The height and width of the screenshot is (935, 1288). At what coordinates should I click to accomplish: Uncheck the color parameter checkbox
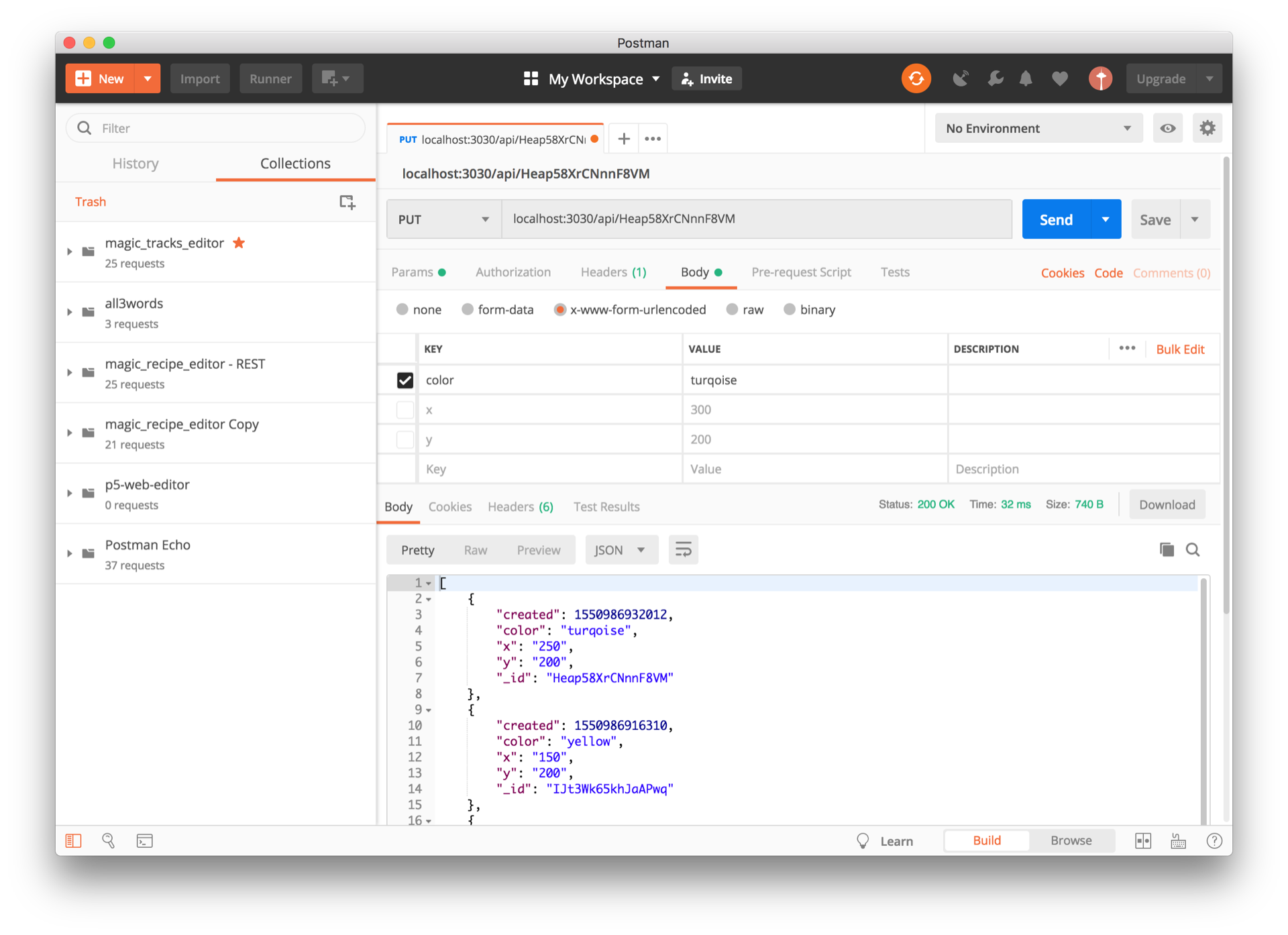click(405, 380)
